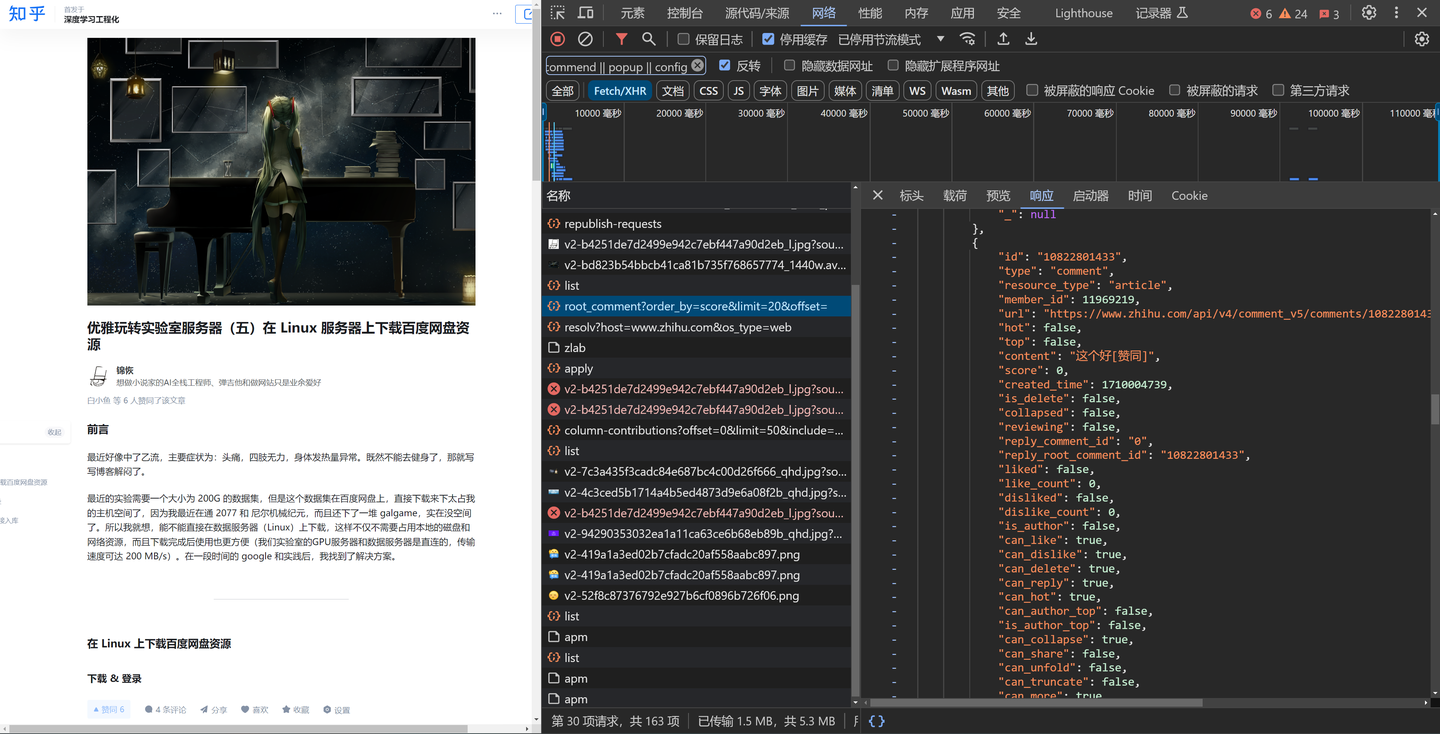The height and width of the screenshot is (734, 1440).
Task: Click the red stop recording network log icon
Action: pos(558,39)
